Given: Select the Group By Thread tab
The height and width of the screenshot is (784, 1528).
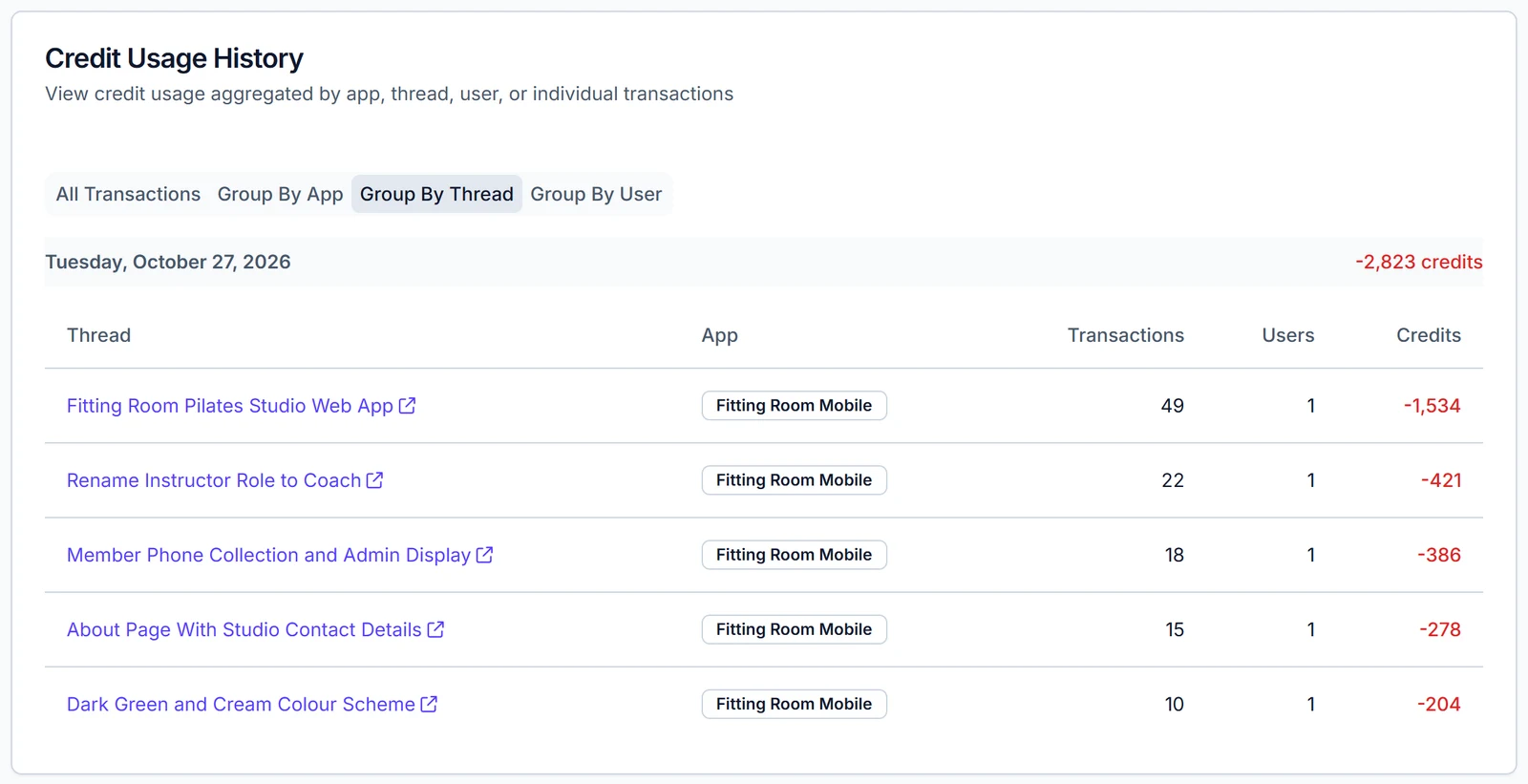Looking at the screenshot, I should click(x=436, y=194).
